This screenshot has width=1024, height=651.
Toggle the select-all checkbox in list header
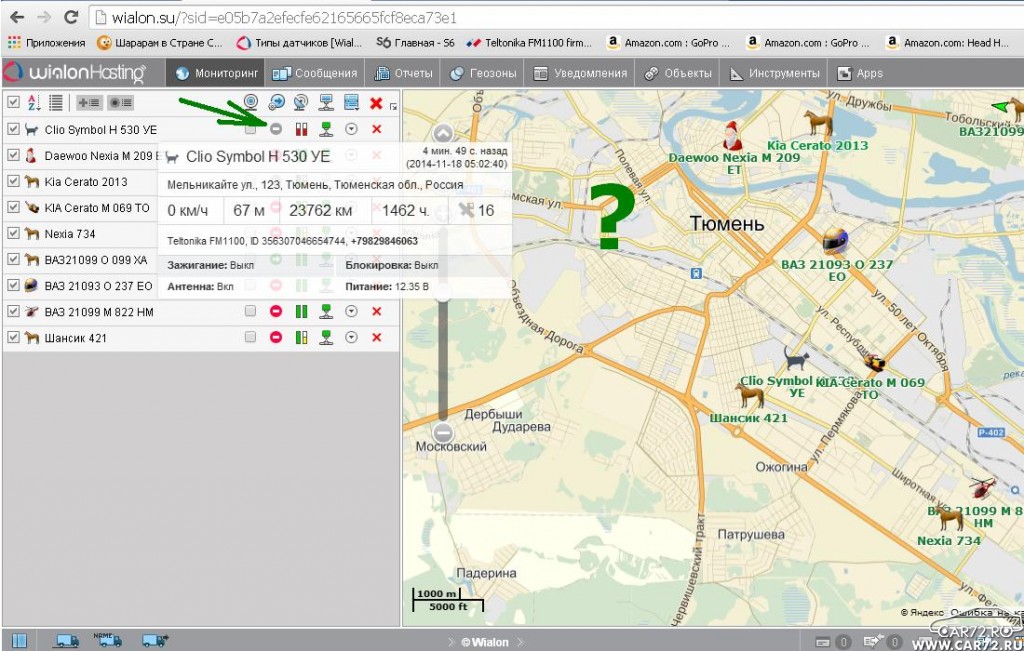pos(13,102)
